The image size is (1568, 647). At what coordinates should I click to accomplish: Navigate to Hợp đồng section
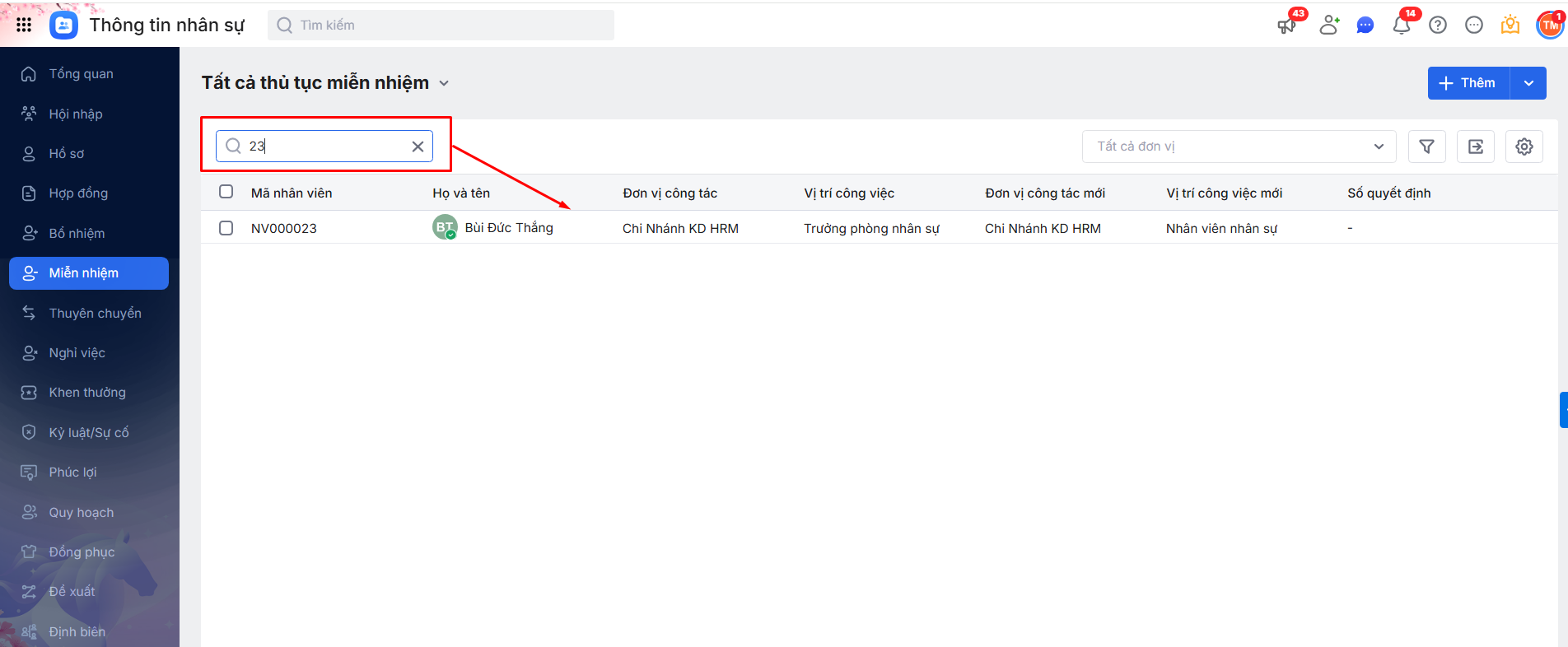(89, 193)
